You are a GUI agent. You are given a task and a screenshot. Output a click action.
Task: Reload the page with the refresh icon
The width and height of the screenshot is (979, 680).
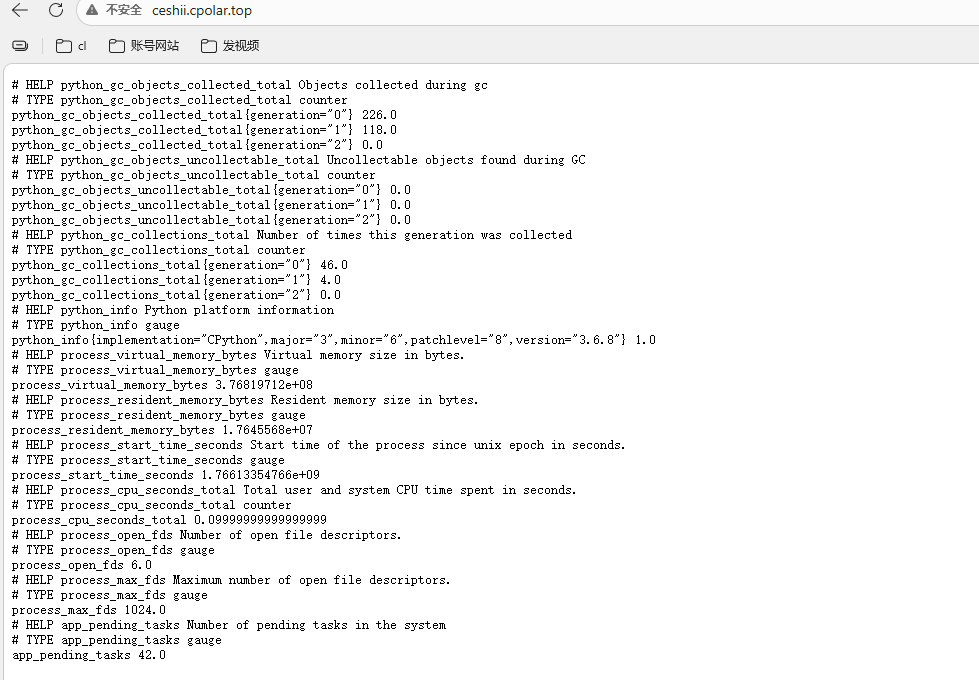click(x=56, y=11)
